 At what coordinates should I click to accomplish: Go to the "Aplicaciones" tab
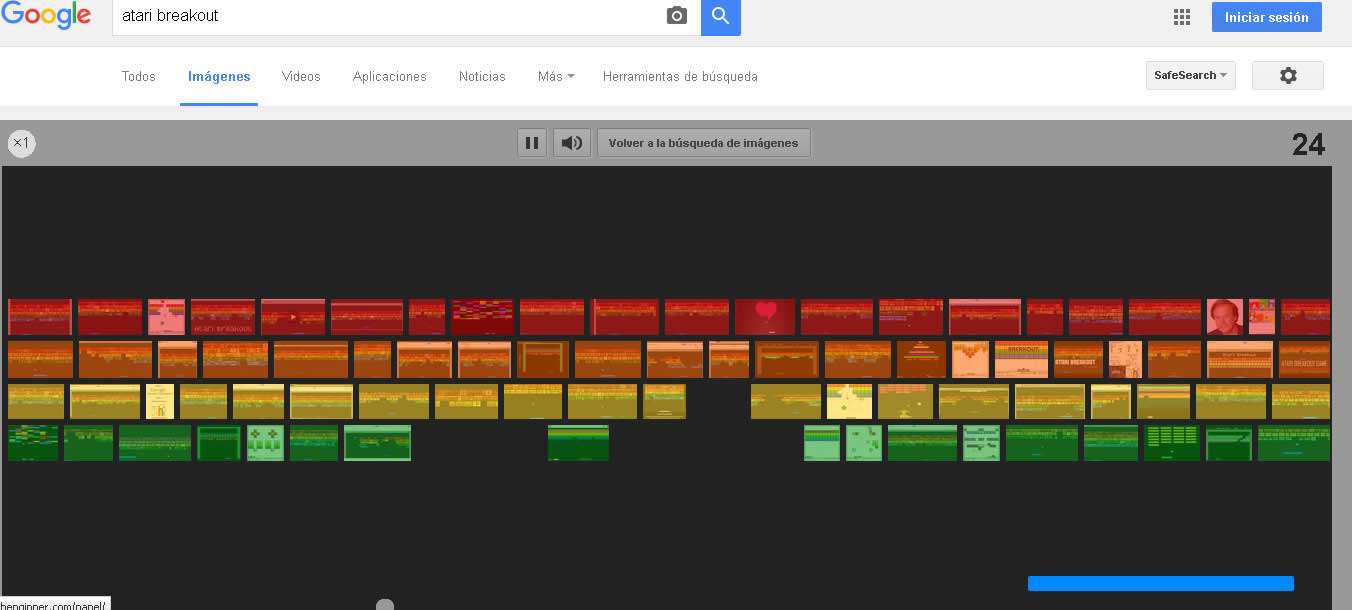click(x=390, y=76)
